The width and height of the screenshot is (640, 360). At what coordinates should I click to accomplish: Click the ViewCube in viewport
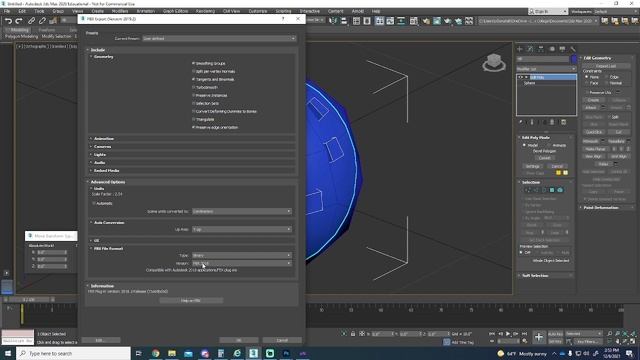pyautogui.click(x=493, y=62)
